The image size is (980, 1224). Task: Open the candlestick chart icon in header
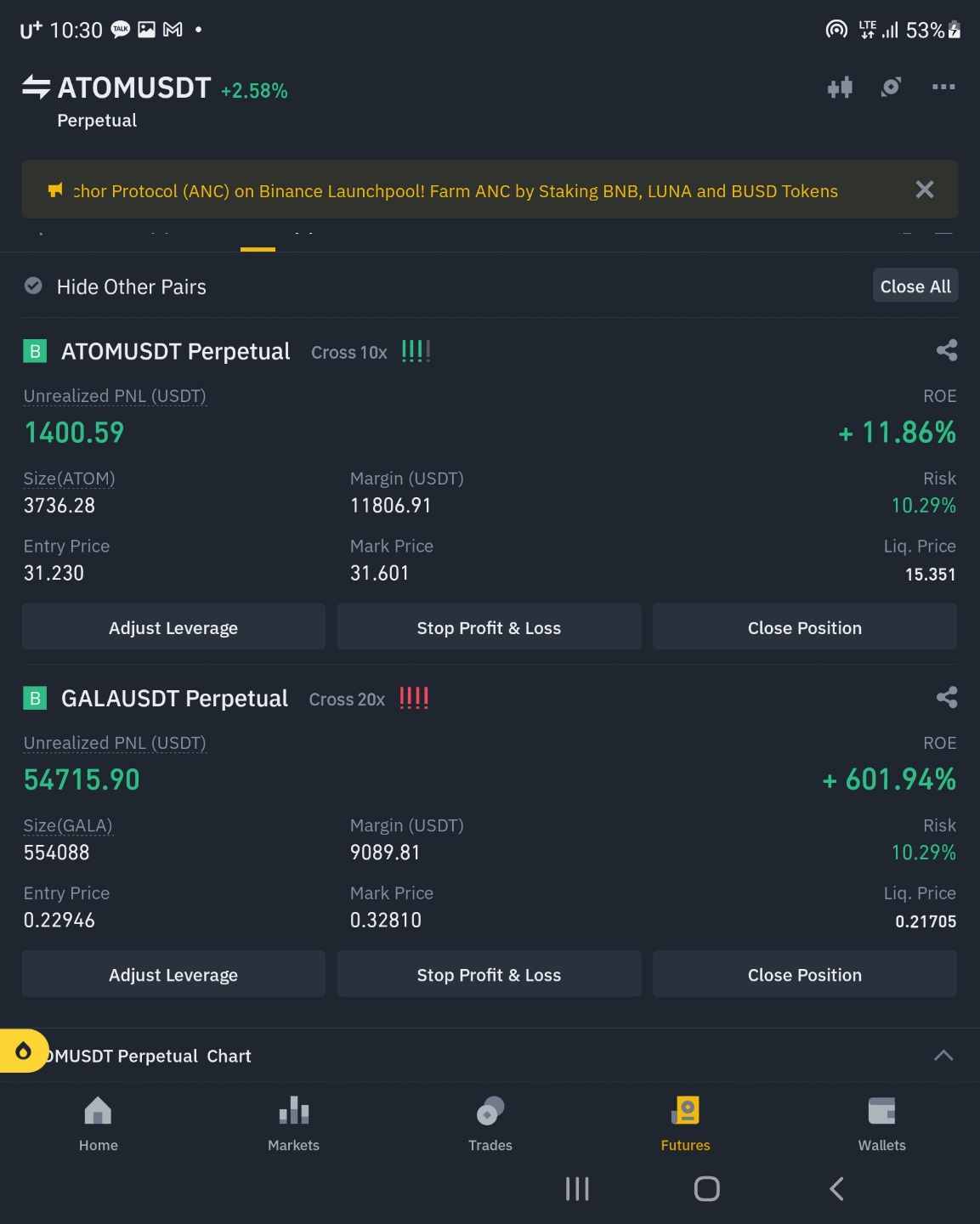click(840, 88)
